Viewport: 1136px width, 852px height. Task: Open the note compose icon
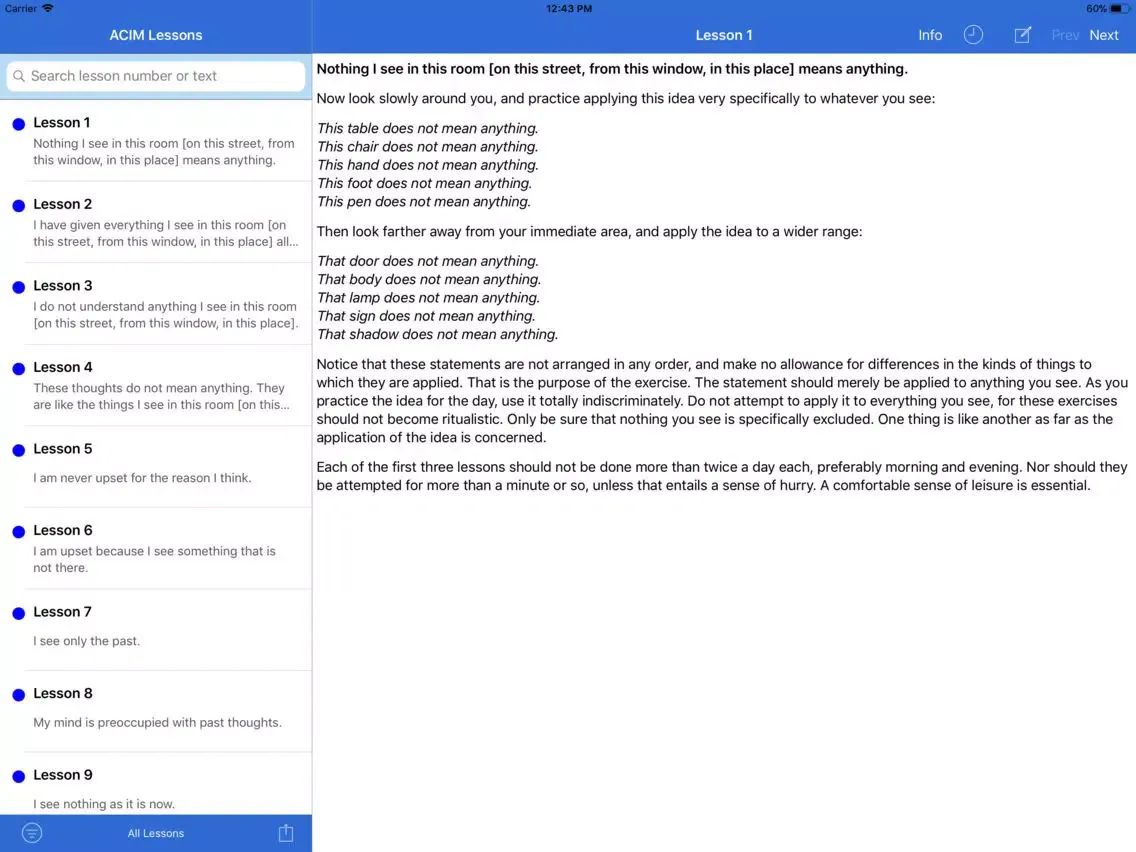click(x=1022, y=35)
